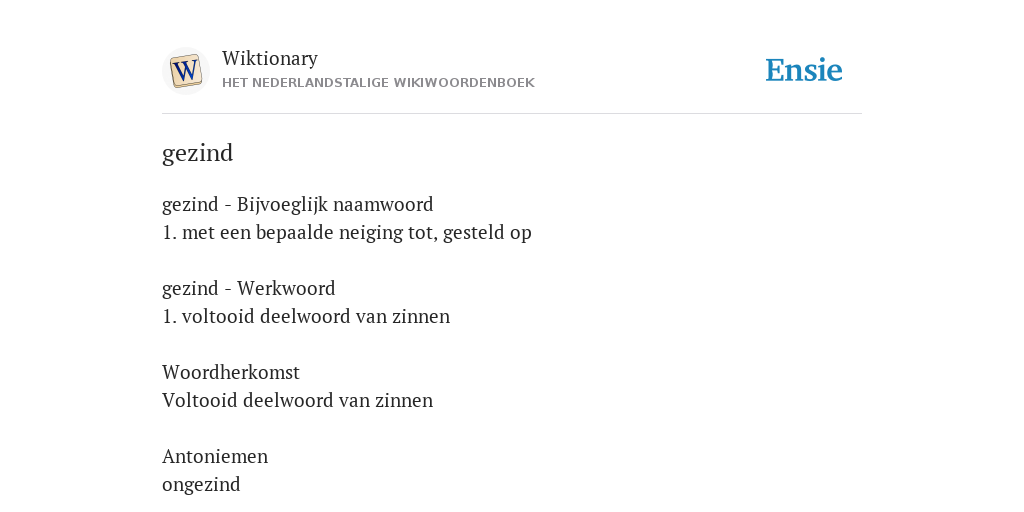The height and width of the screenshot is (512, 1024).
Task: Select 'Voltooid deelwoord van zinnen' etymology text
Action: click(x=298, y=400)
